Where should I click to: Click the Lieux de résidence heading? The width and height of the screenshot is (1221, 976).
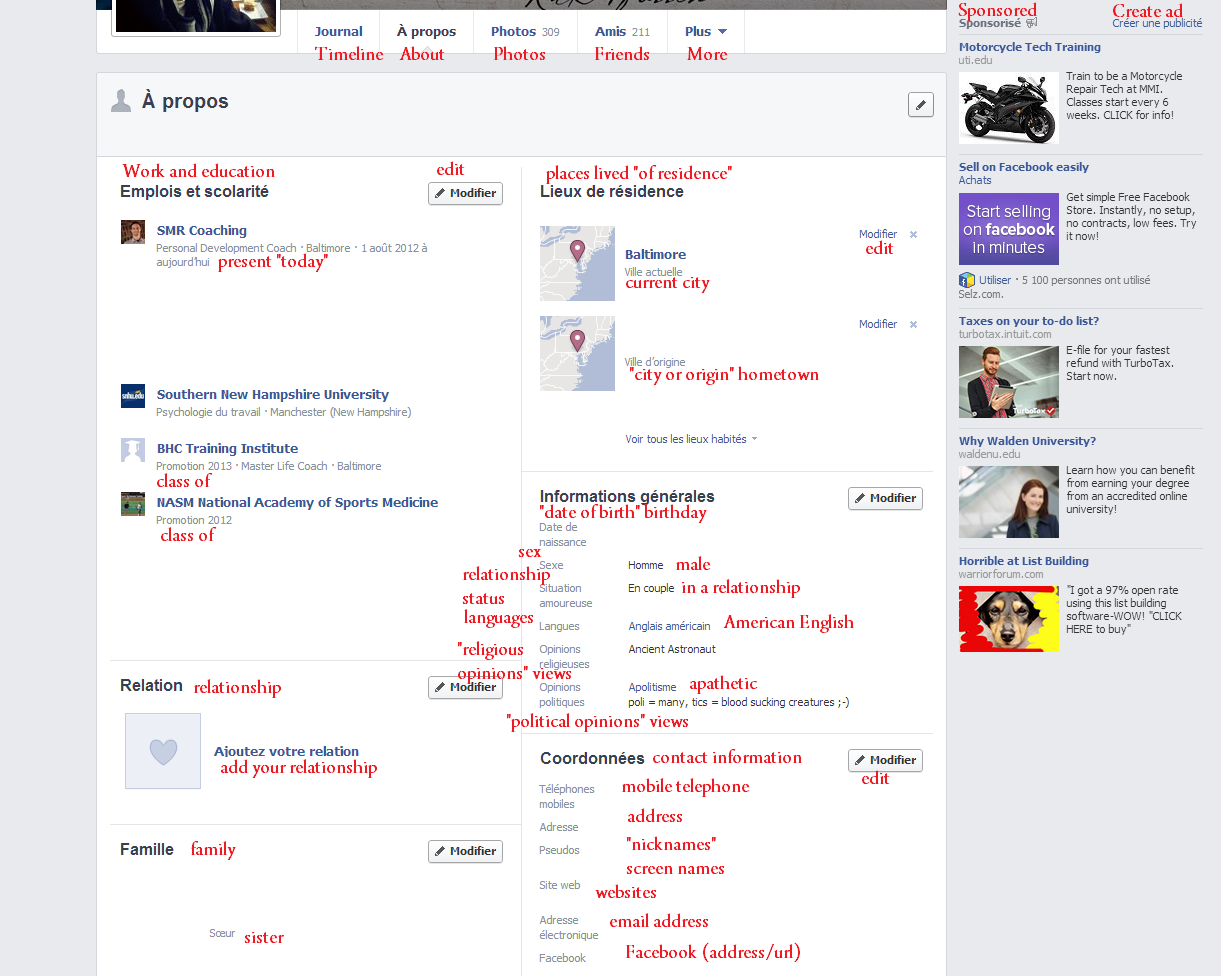pos(612,192)
